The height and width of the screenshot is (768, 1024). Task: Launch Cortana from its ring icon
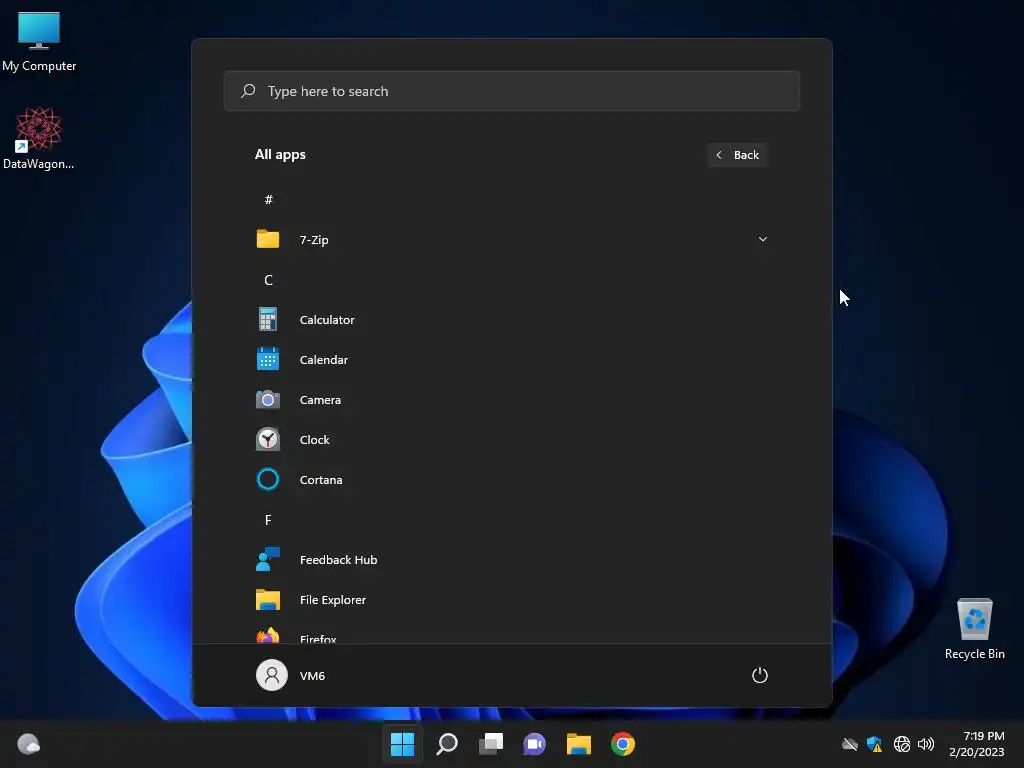(x=268, y=479)
